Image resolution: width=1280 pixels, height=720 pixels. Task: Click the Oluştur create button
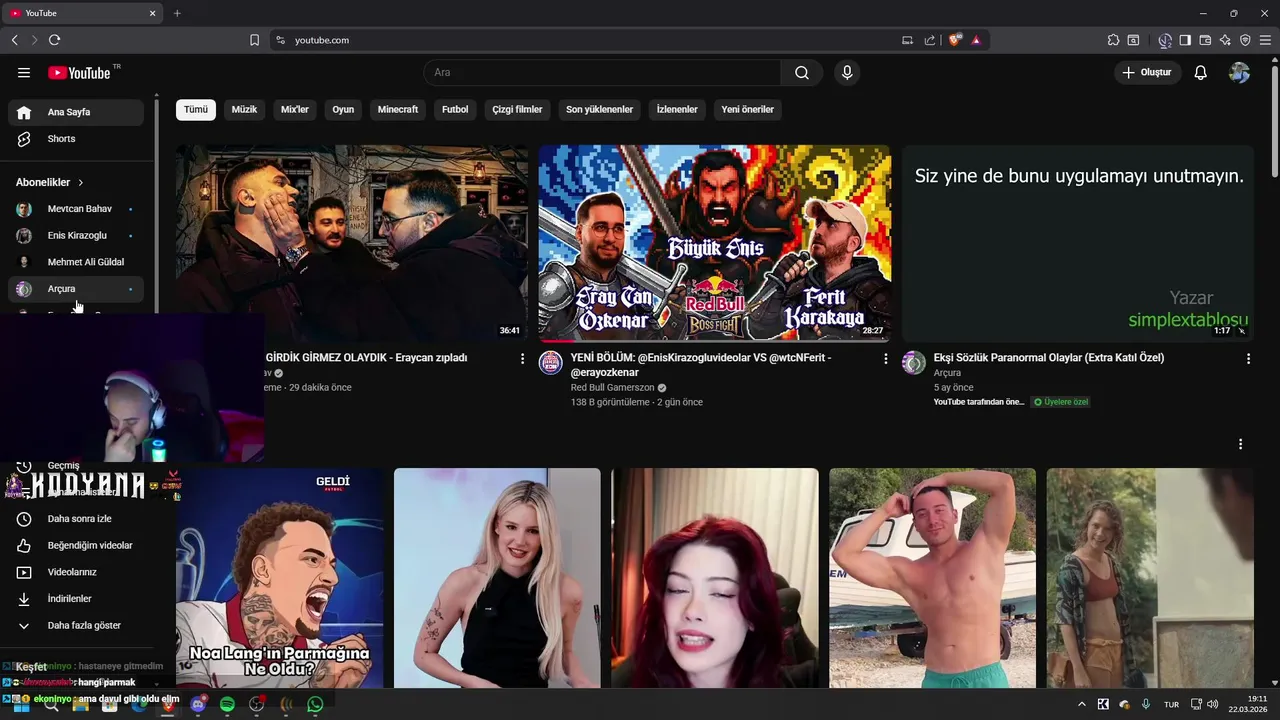pyautogui.click(x=1148, y=73)
